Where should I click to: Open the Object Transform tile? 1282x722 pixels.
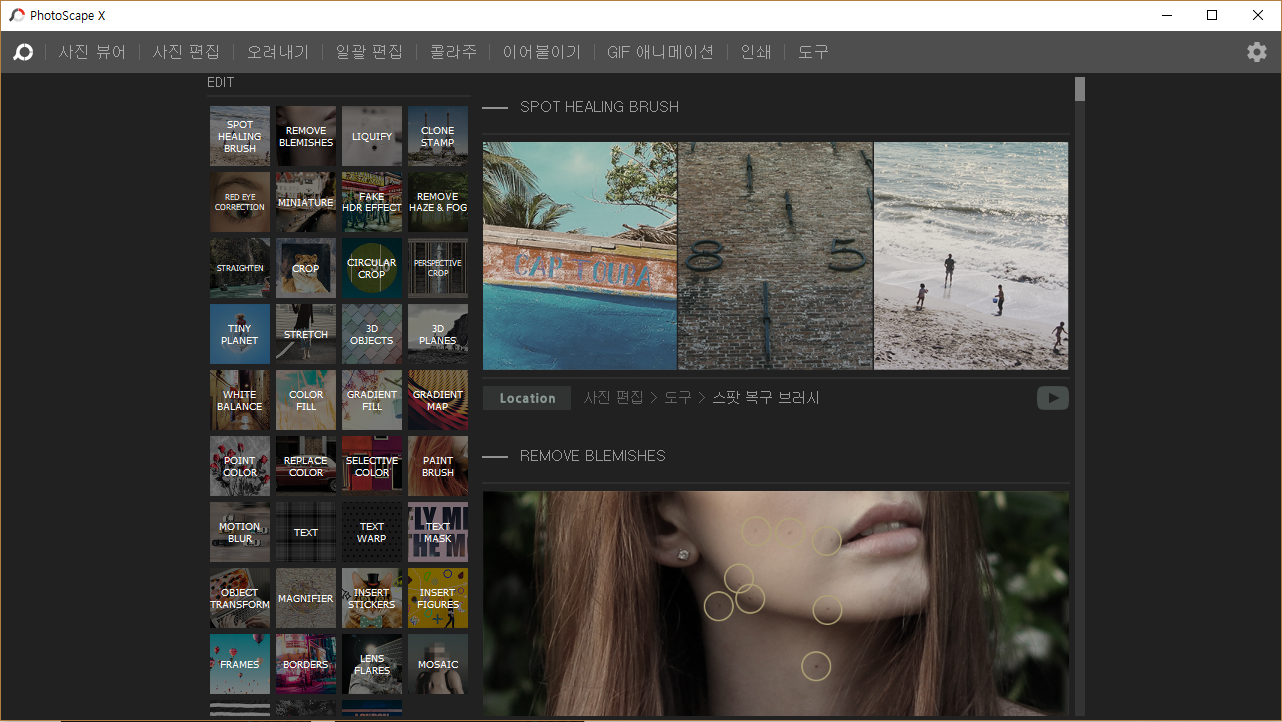pos(240,598)
